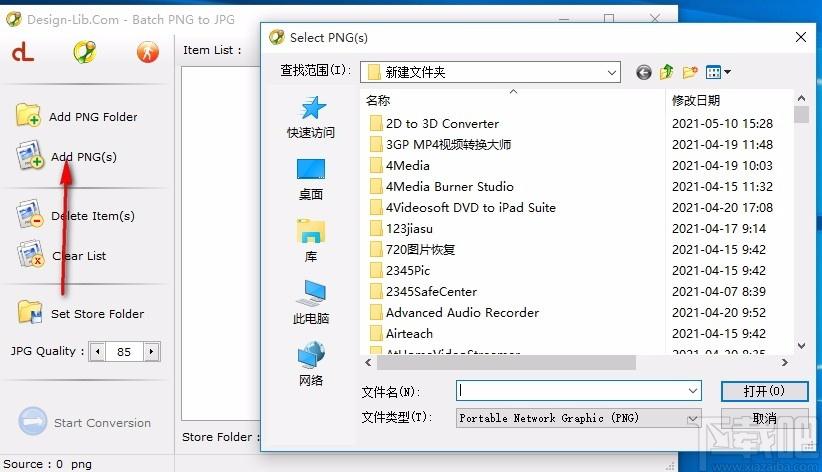
Task: Create new folder in dialog toolbar
Action: [x=690, y=72]
